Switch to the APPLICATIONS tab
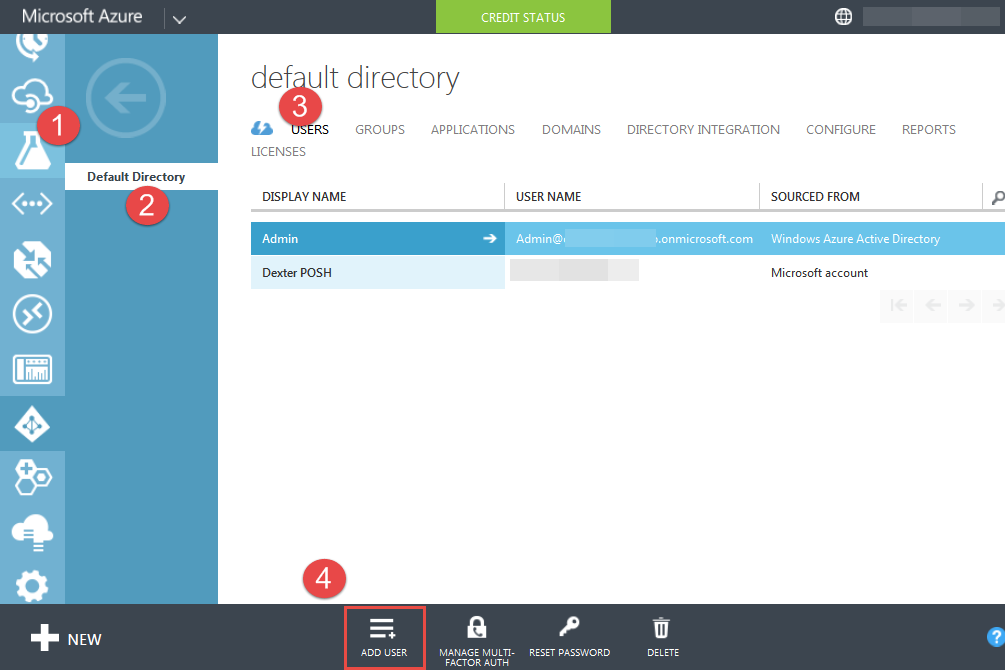Image resolution: width=1005 pixels, height=670 pixels. (x=472, y=130)
